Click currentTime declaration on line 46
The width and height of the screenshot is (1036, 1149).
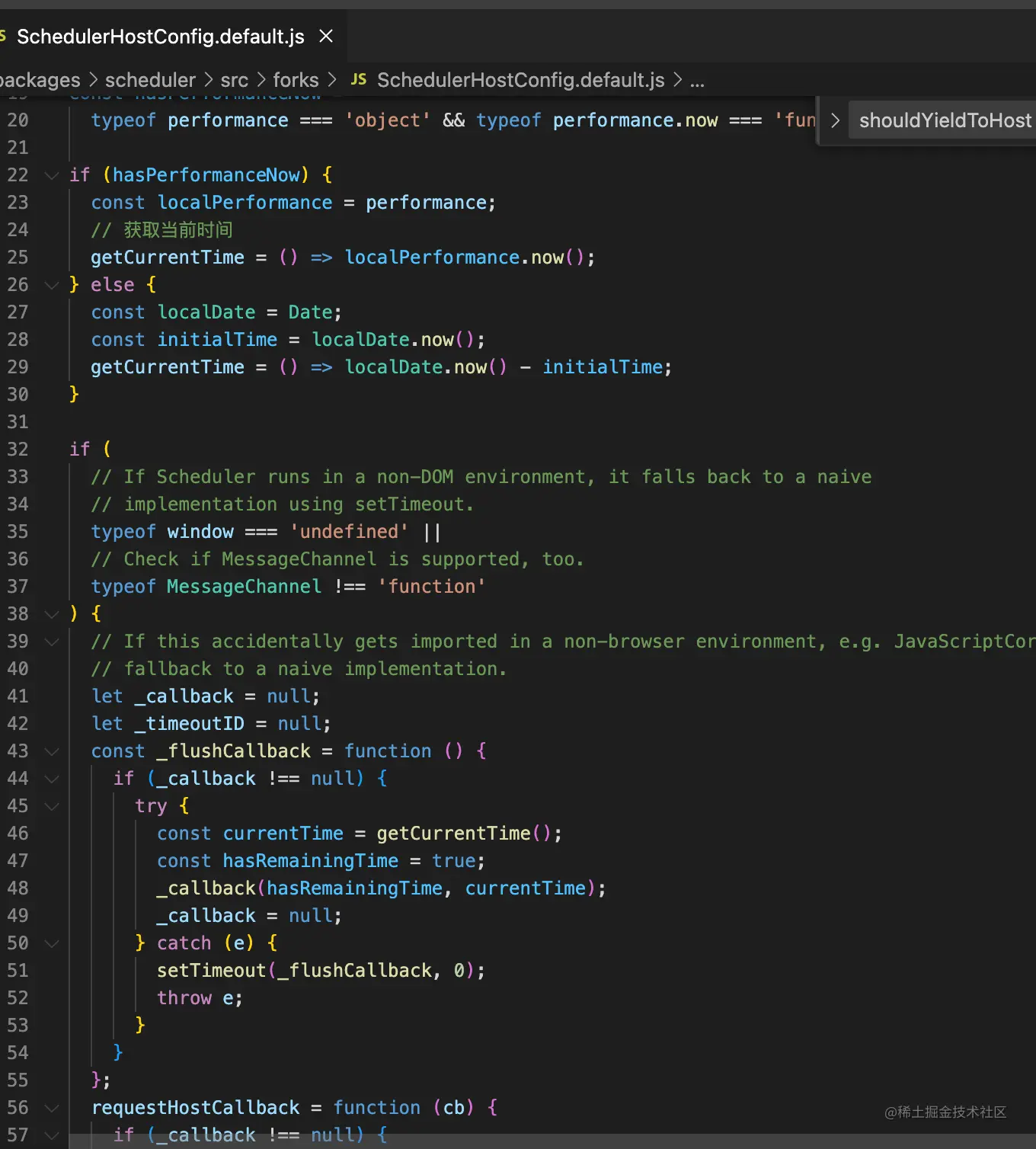(x=283, y=834)
